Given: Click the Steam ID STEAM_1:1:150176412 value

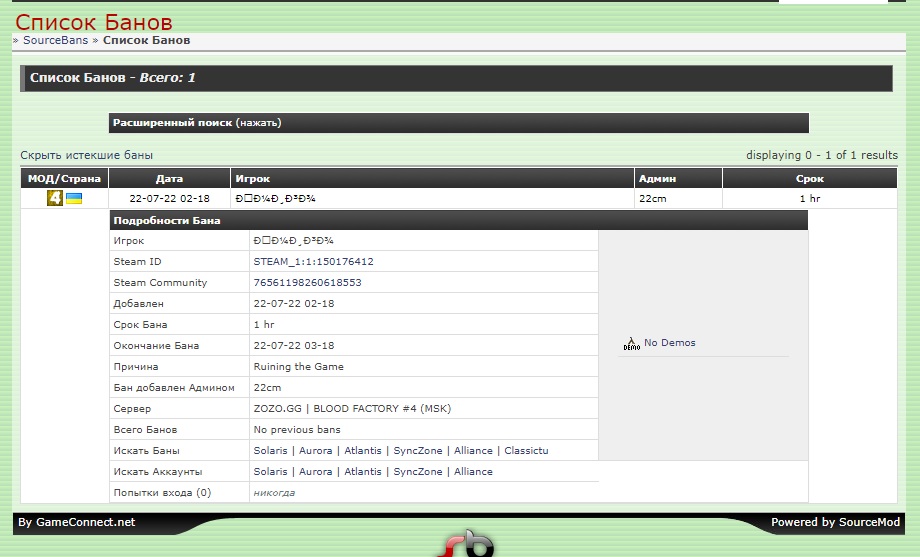Looking at the screenshot, I should [313, 262].
